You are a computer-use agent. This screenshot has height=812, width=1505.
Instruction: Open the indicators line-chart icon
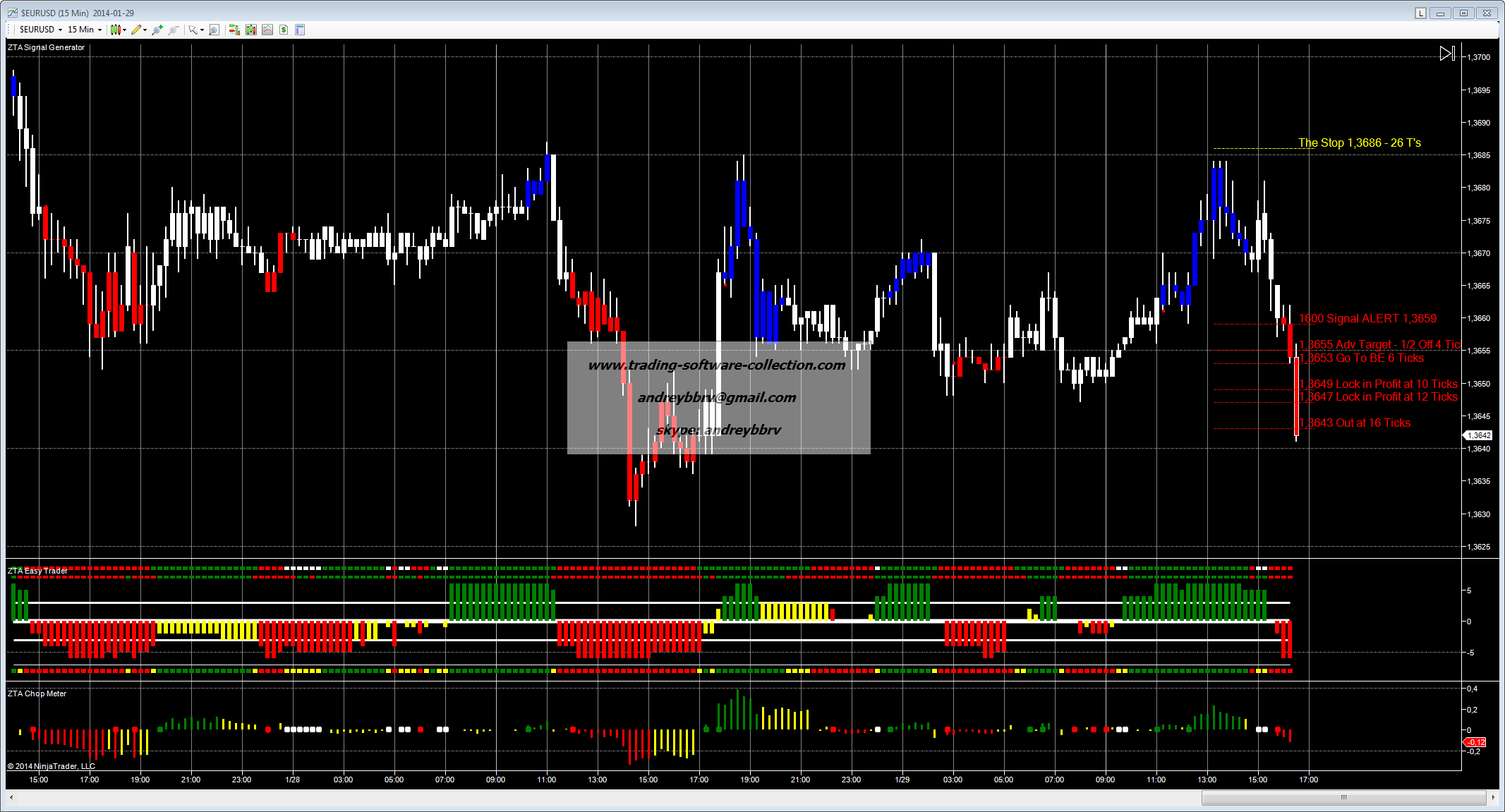(267, 30)
